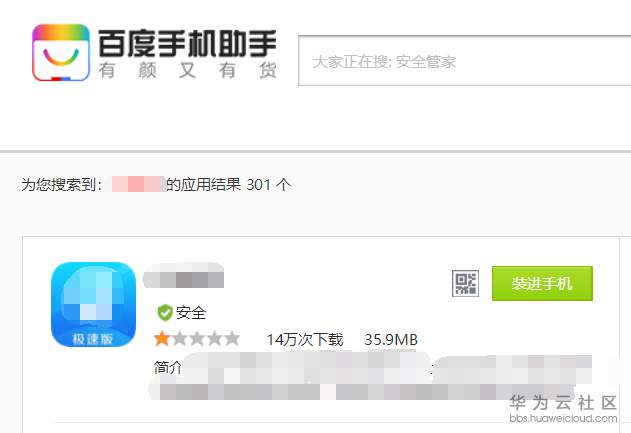Click the 有颜又有货 slogan text
Viewport: 631px width, 433px height.
tap(187, 70)
